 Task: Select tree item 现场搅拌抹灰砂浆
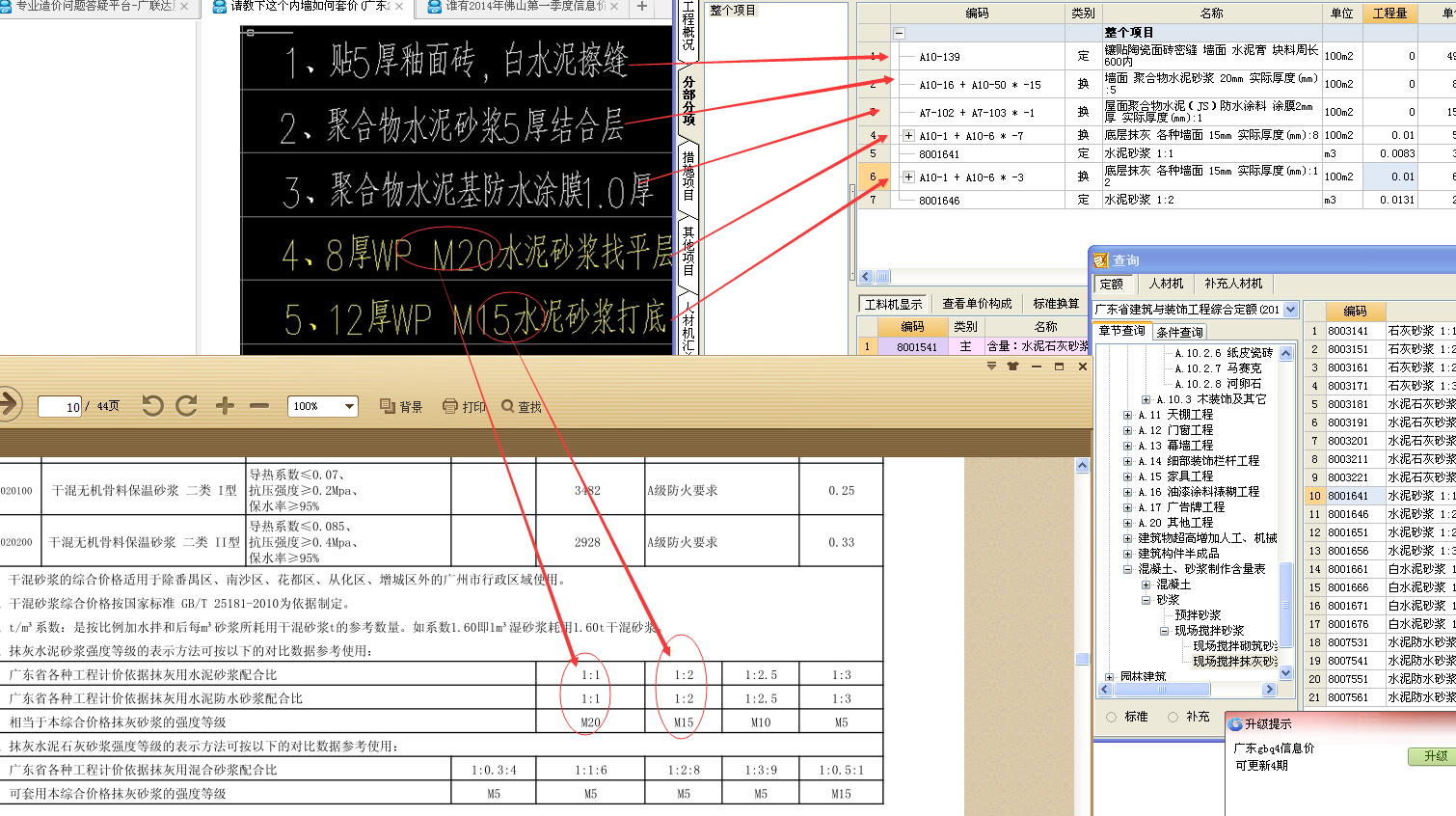point(1234,662)
